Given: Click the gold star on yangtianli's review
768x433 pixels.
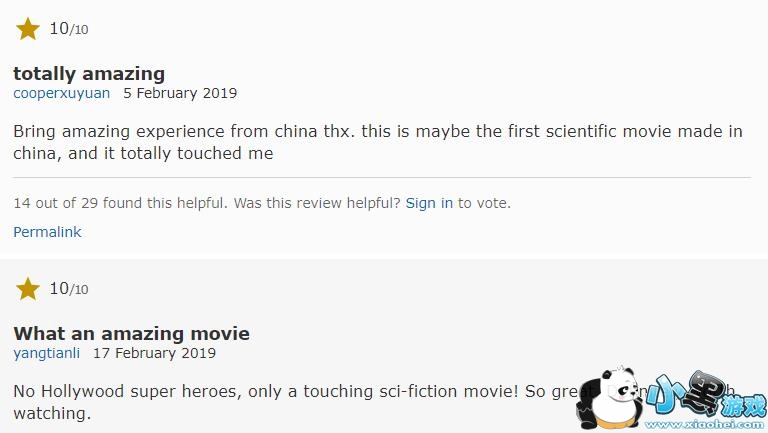Looking at the screenshot, I should tap(28, 289).
